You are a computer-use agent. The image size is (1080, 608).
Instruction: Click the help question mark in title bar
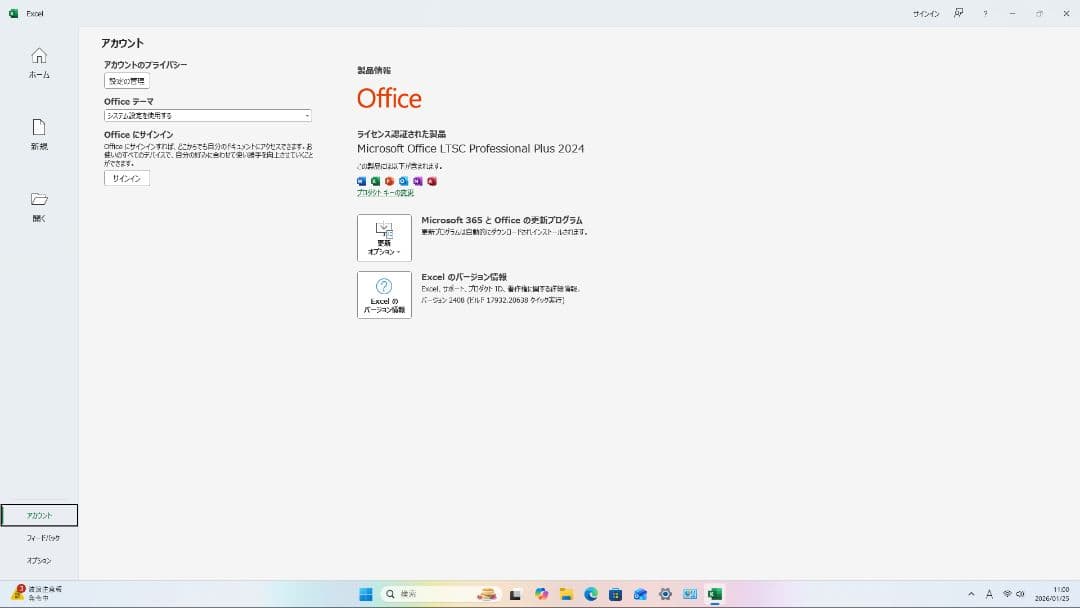(986, 13)
